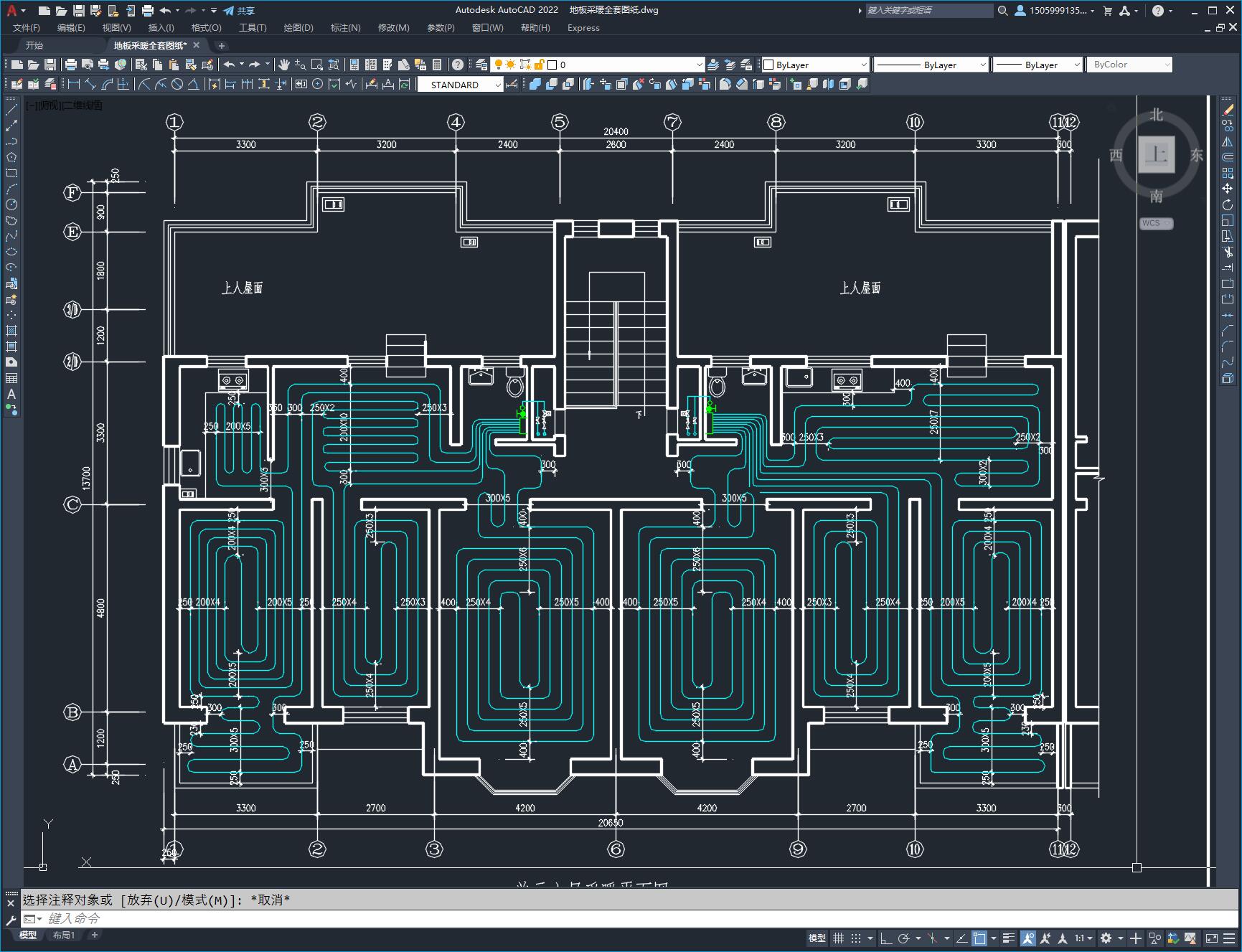
Task: Select the Line tool in Draw toolbar
Action: pyautogui.click(x=11, y=110)
